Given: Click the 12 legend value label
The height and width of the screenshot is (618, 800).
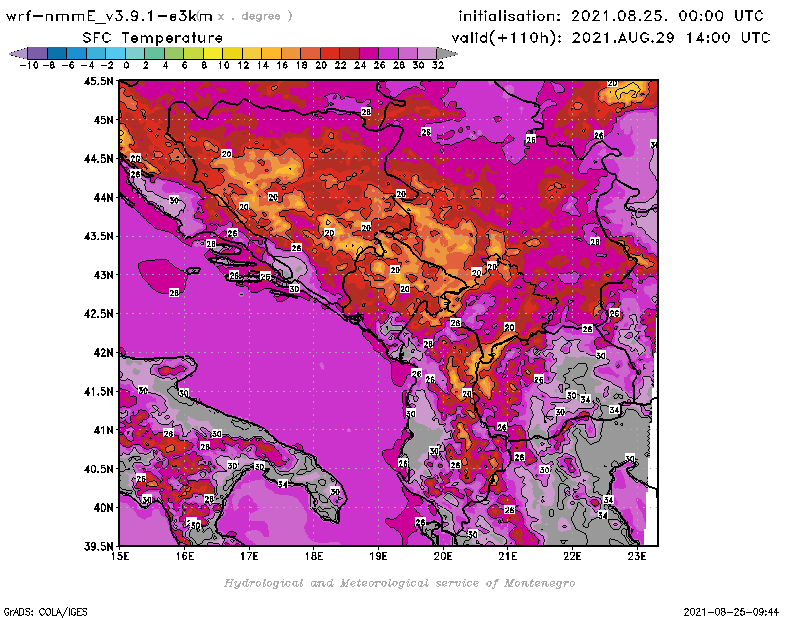Looking at the screenshot, I should tap(243, 65).
